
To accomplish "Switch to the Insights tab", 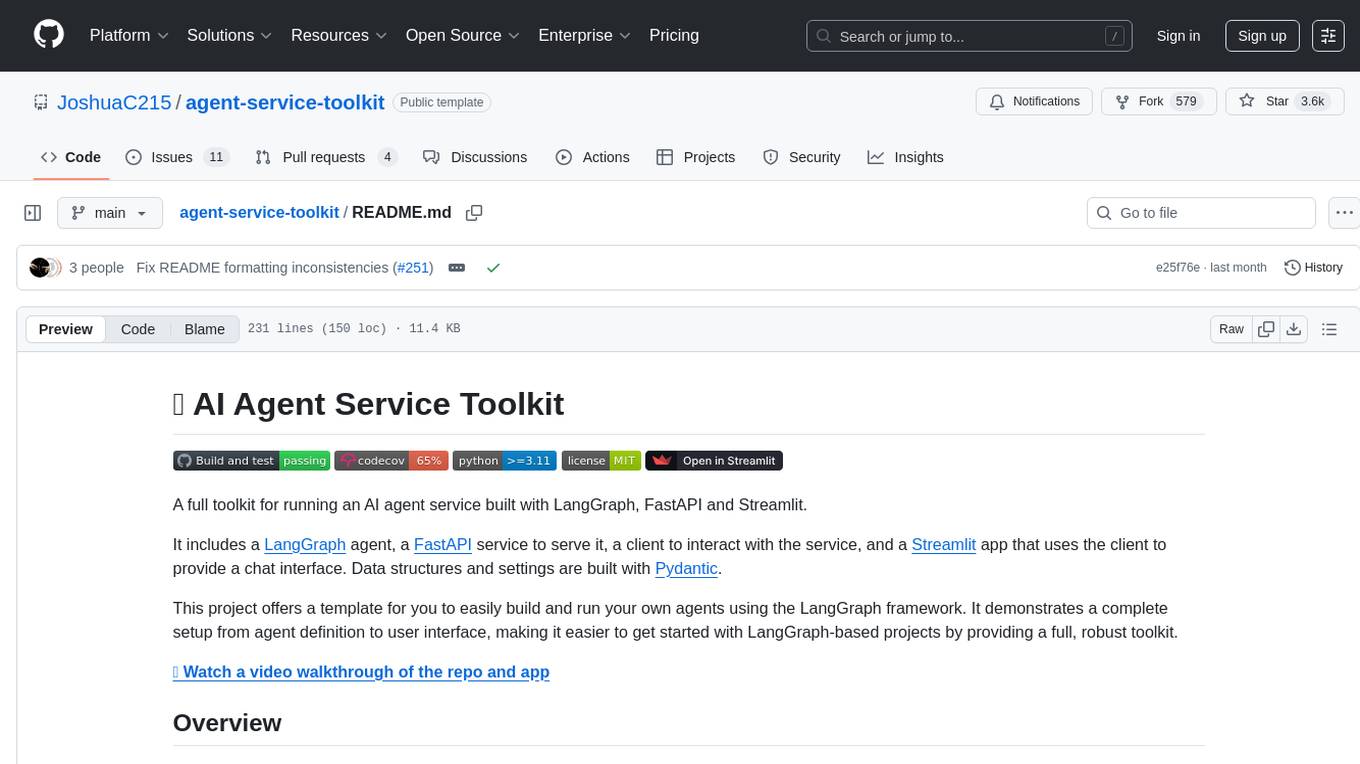I will click(x=905, y=157).
